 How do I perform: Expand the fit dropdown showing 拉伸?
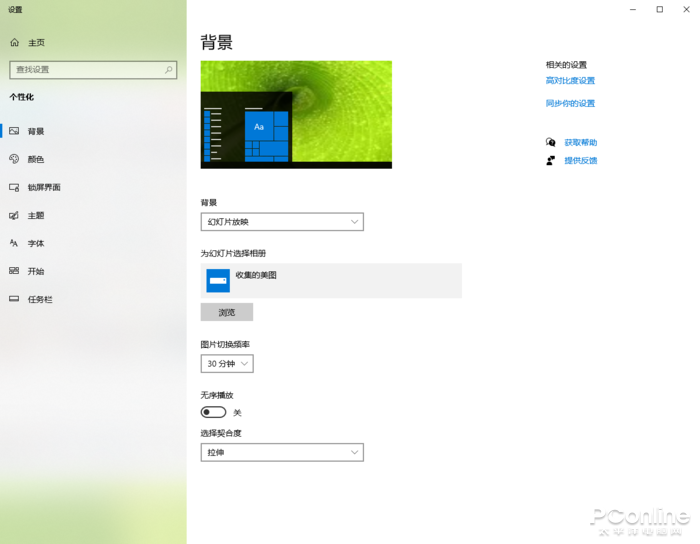pyautogui.click(x=282, y=453)
